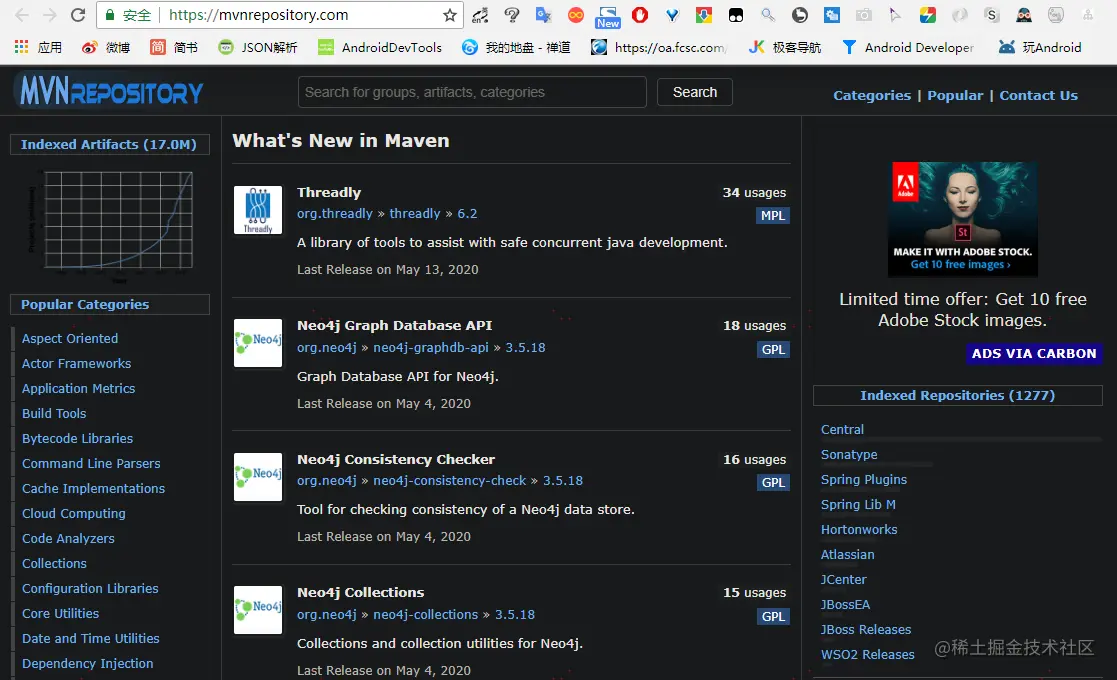
Task: Click the MVNRepository logo
Action: [111, 91]
